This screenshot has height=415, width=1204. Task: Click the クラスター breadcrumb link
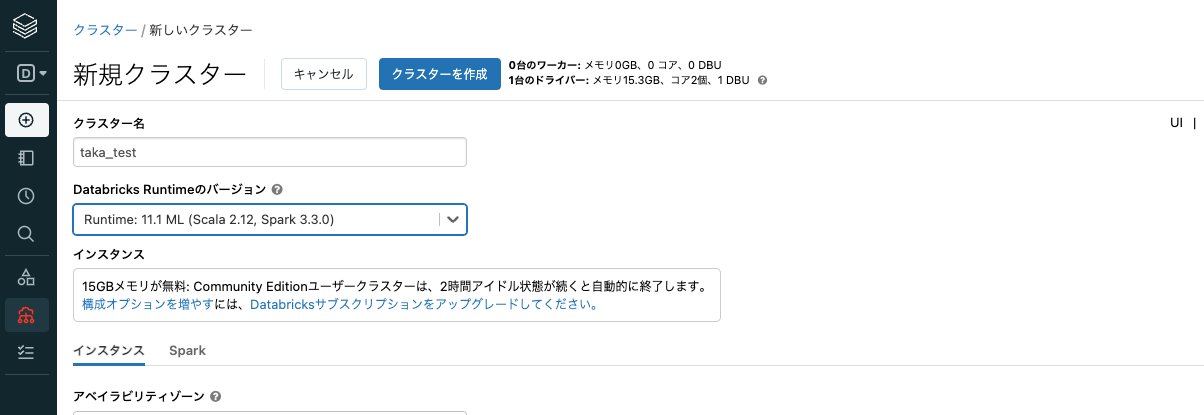(105, 30)
